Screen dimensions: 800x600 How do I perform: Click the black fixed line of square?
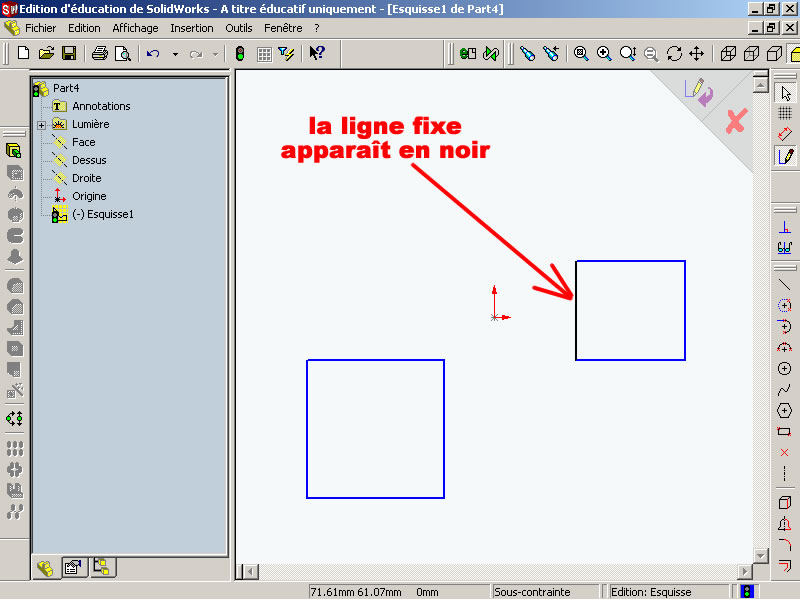[576, 310]
